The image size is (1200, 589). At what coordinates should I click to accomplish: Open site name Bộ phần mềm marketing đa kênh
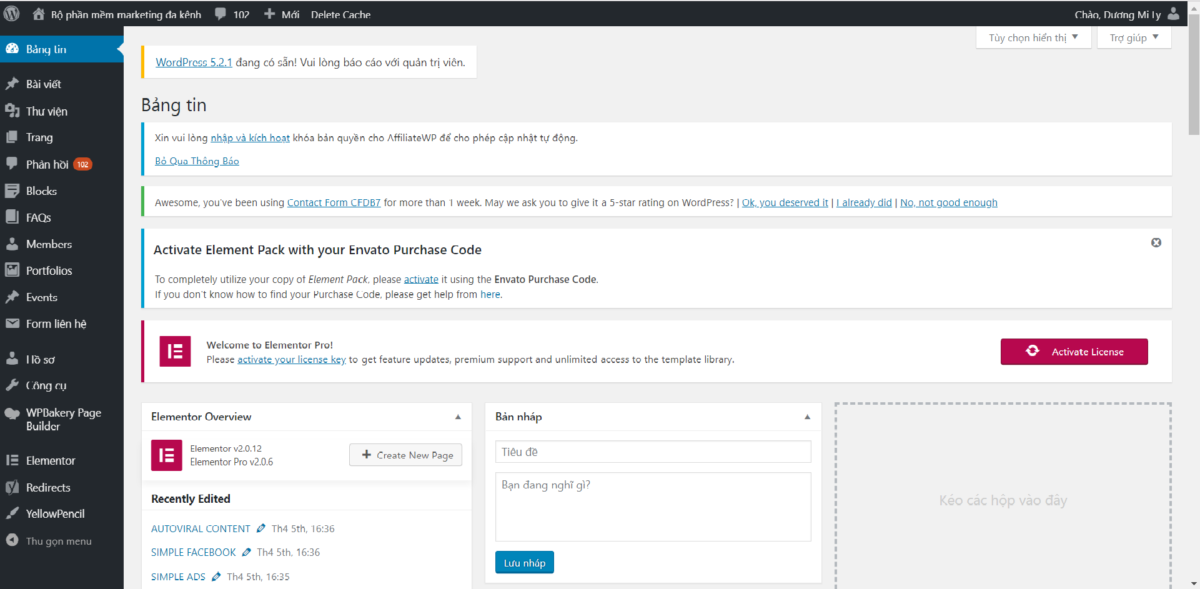pos(126,15)
